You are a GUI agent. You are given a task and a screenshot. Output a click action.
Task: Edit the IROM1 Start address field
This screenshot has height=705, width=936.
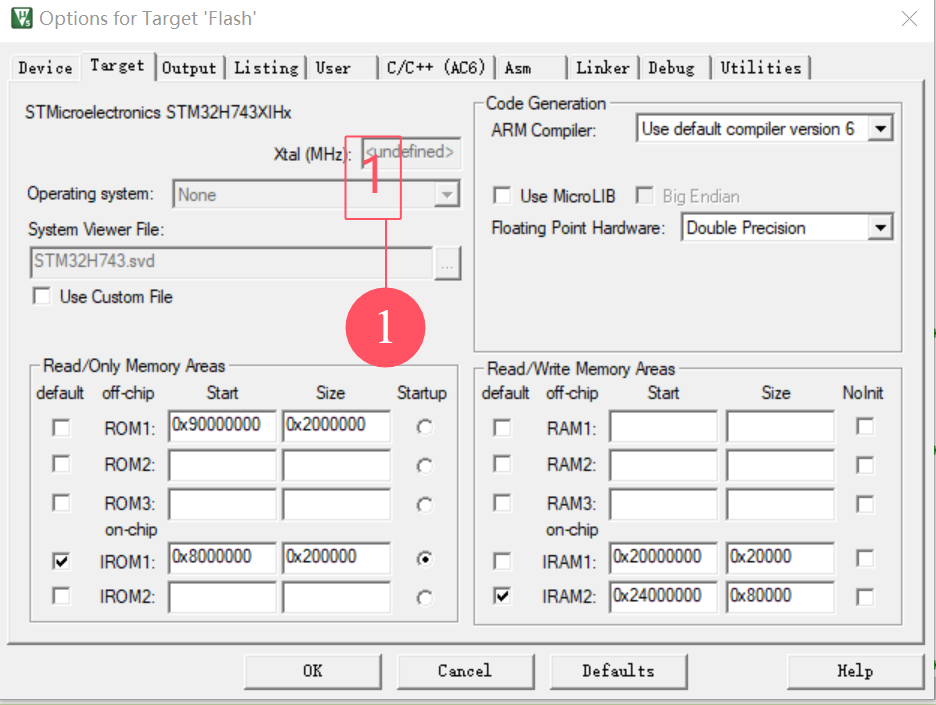point(222,557)
